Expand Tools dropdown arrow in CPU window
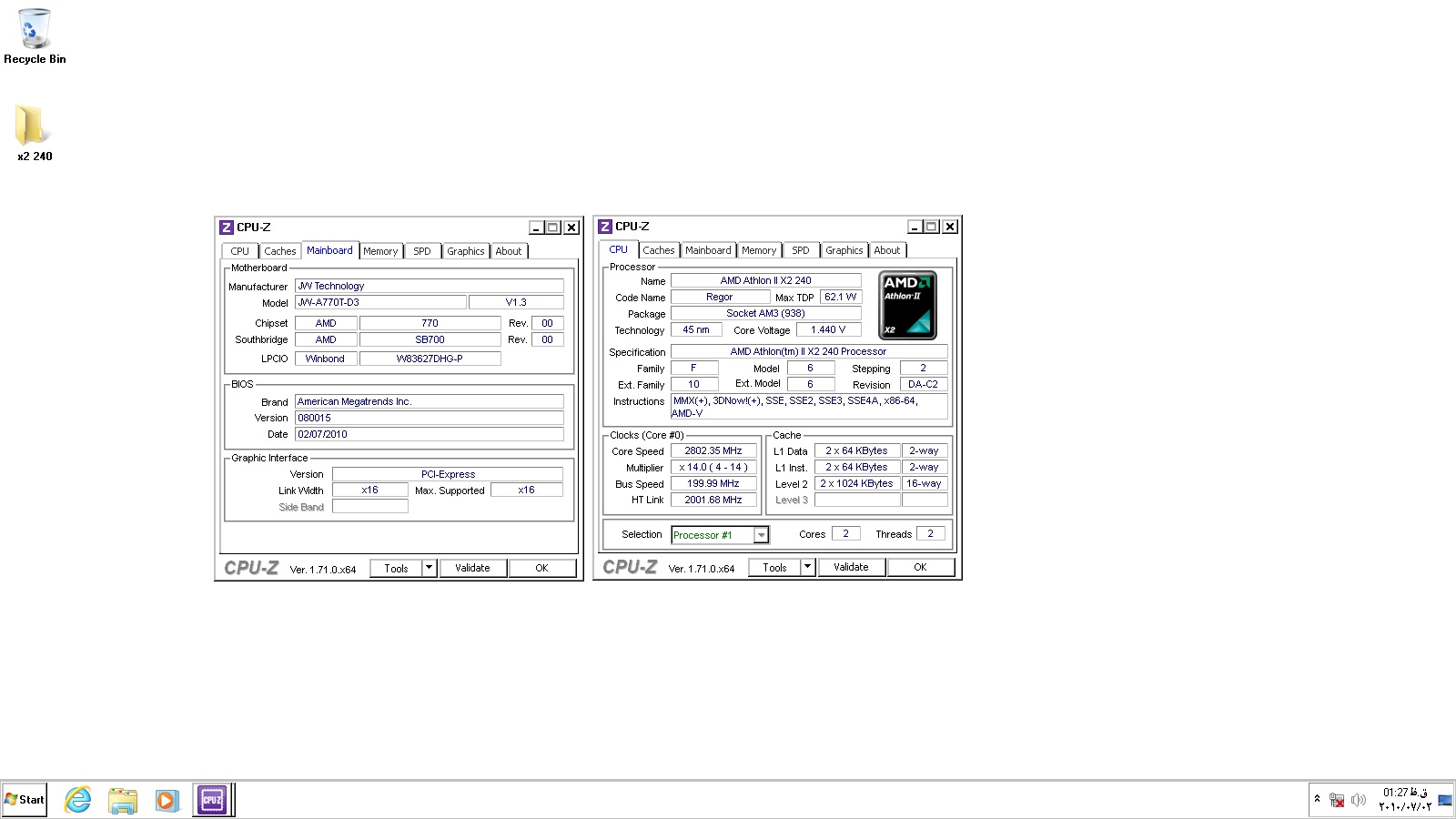 tap(808, 567)
